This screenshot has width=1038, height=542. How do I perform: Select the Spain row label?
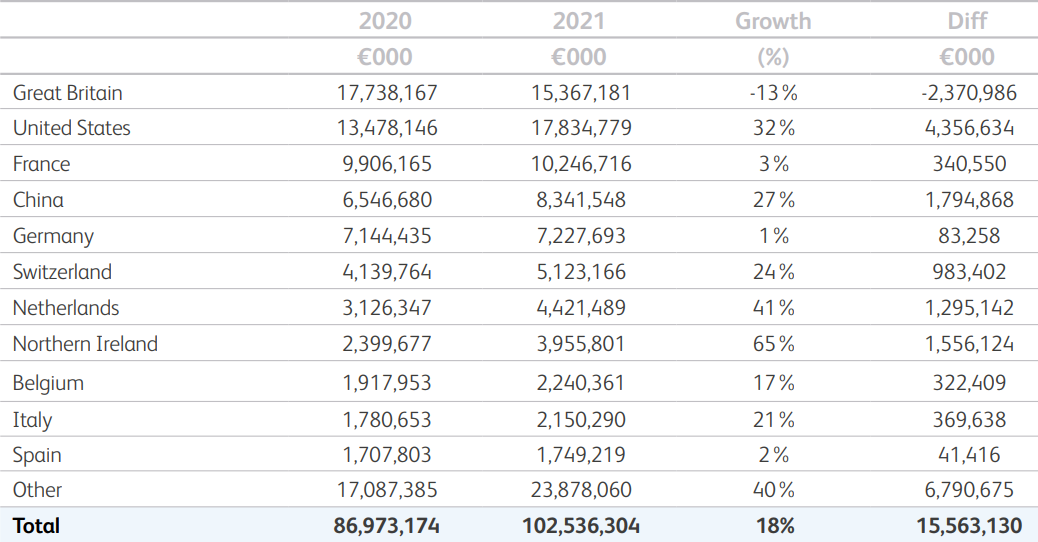[37, 455]
